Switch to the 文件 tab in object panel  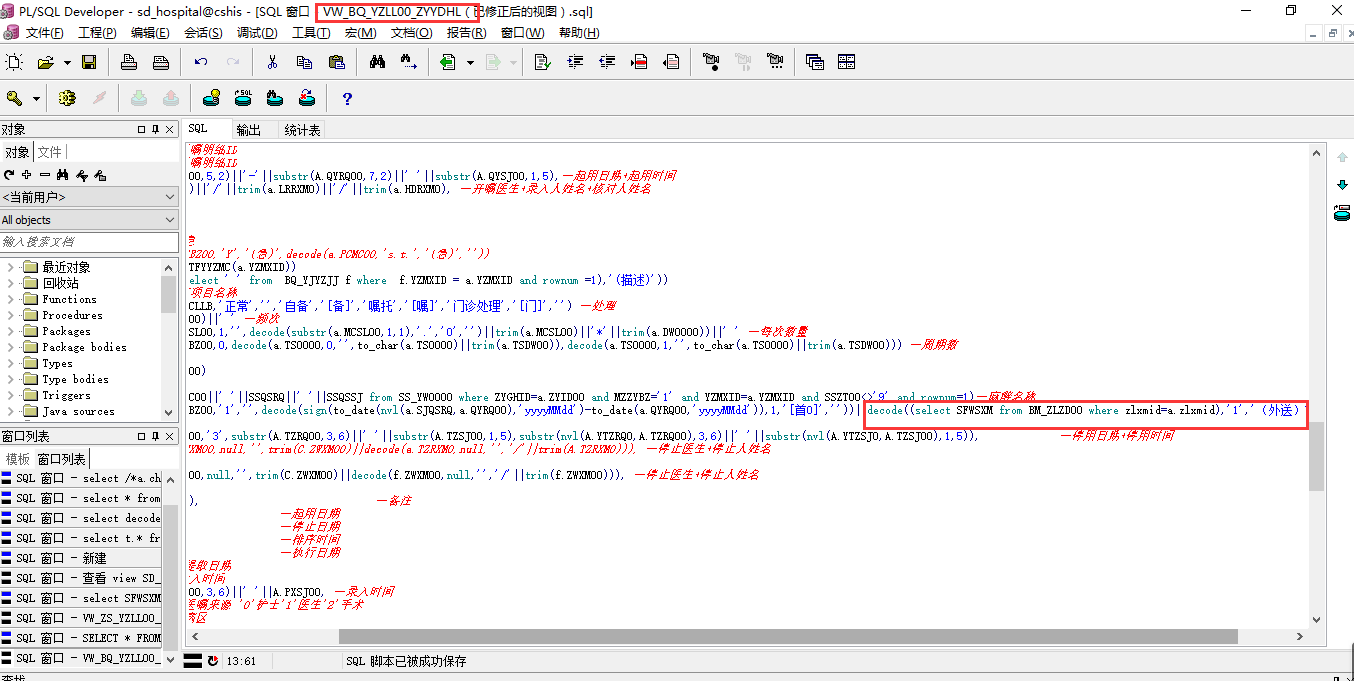[49, 152]
